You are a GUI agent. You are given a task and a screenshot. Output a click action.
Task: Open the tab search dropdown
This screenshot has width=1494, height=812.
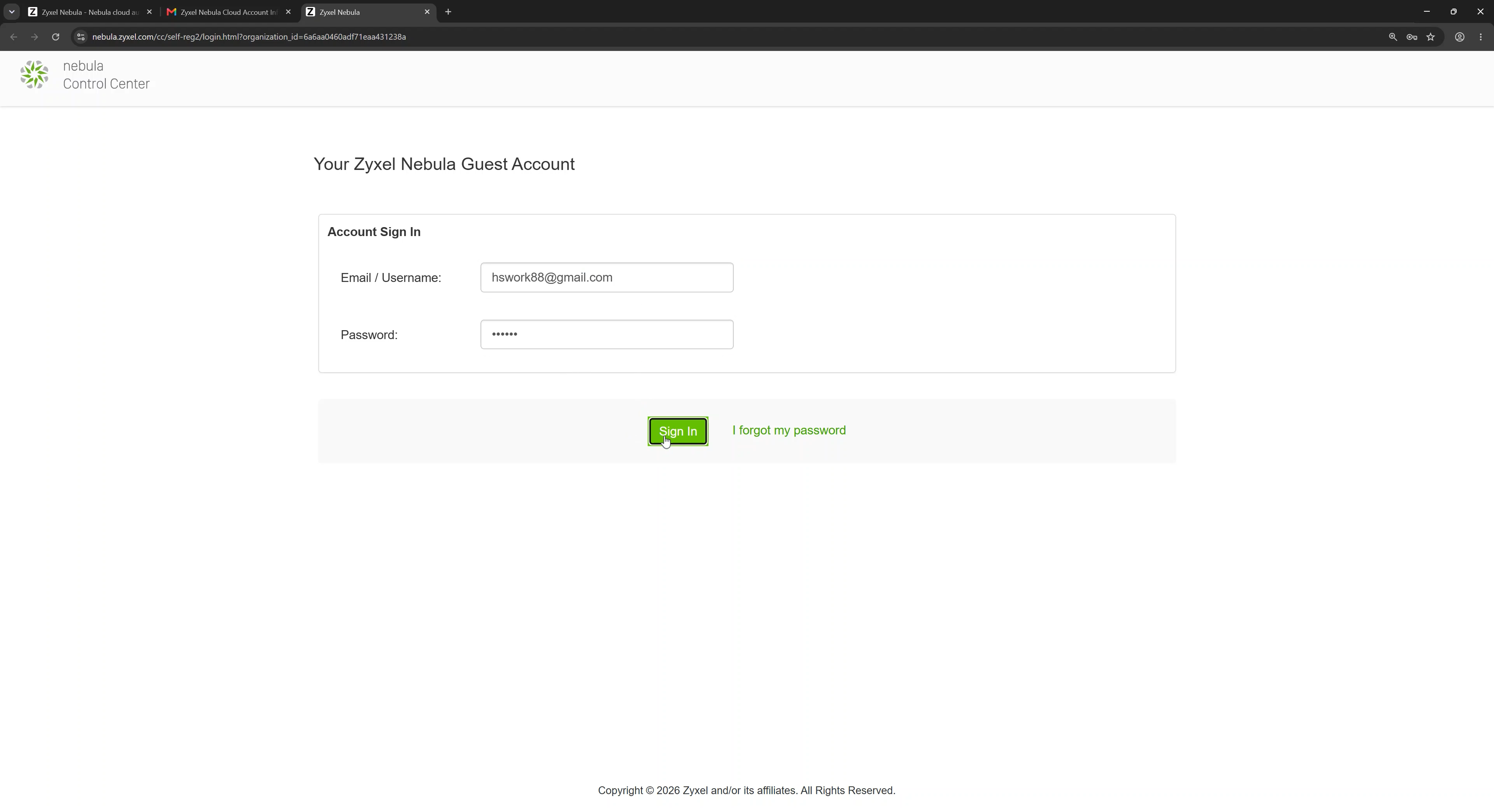pyautogui.click(x=12, y=12)
